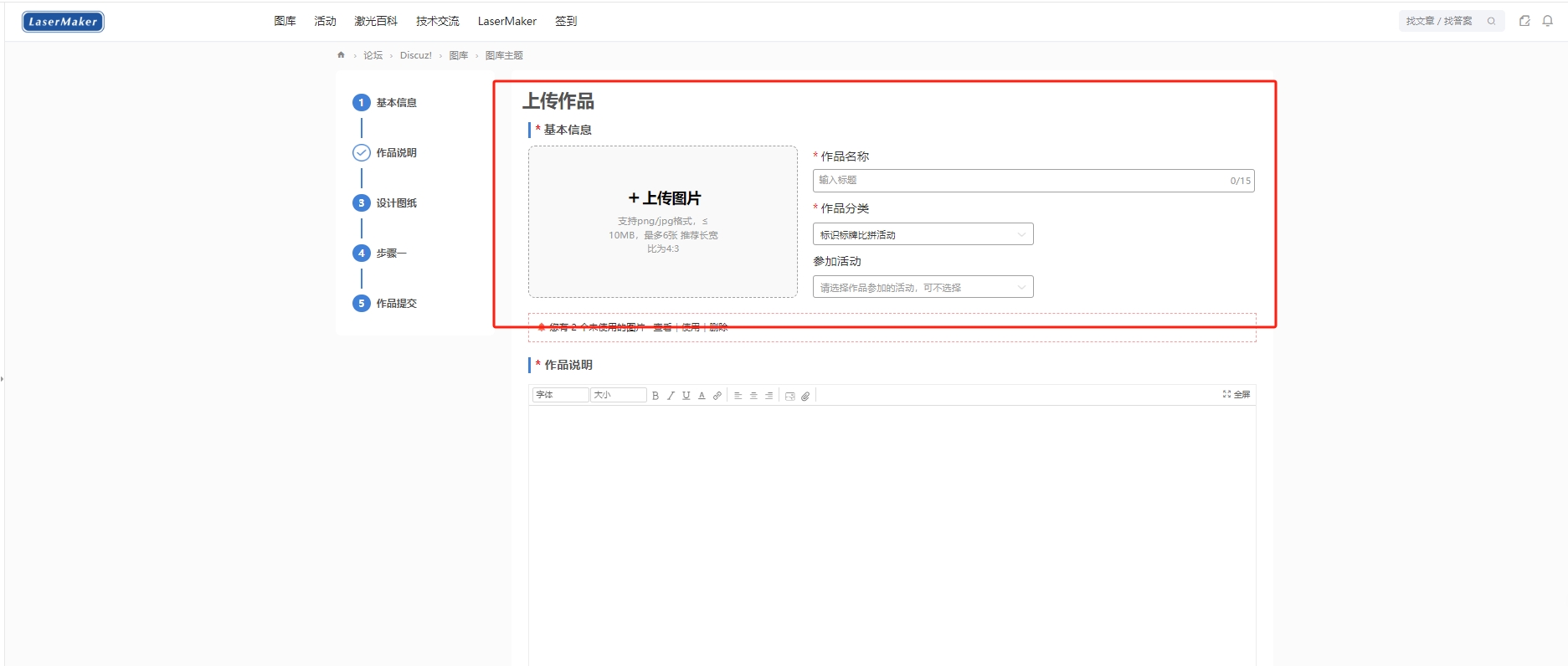Open the LaserMaker nav menu item
1568x666 pixels.
click(x=507, y=21)
